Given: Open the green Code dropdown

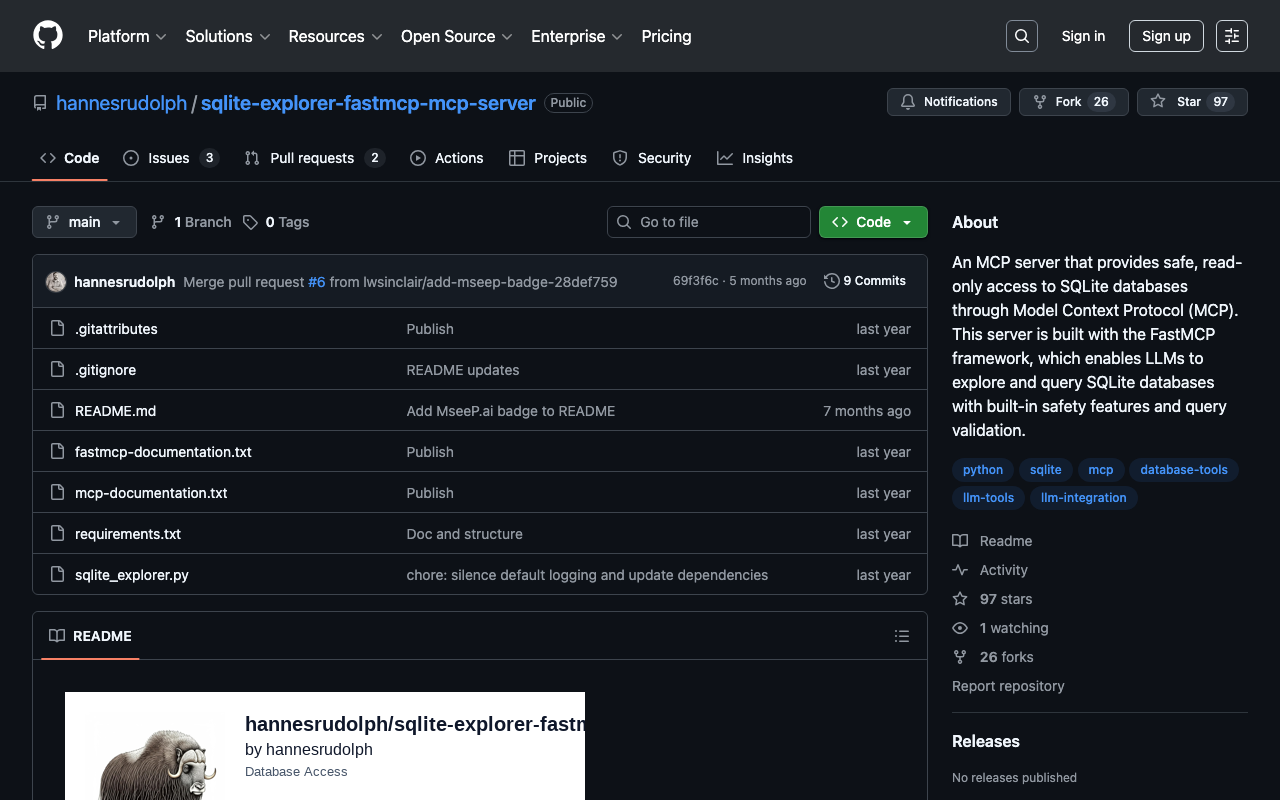Looking at the screenshot, I should tap(872, 222).
